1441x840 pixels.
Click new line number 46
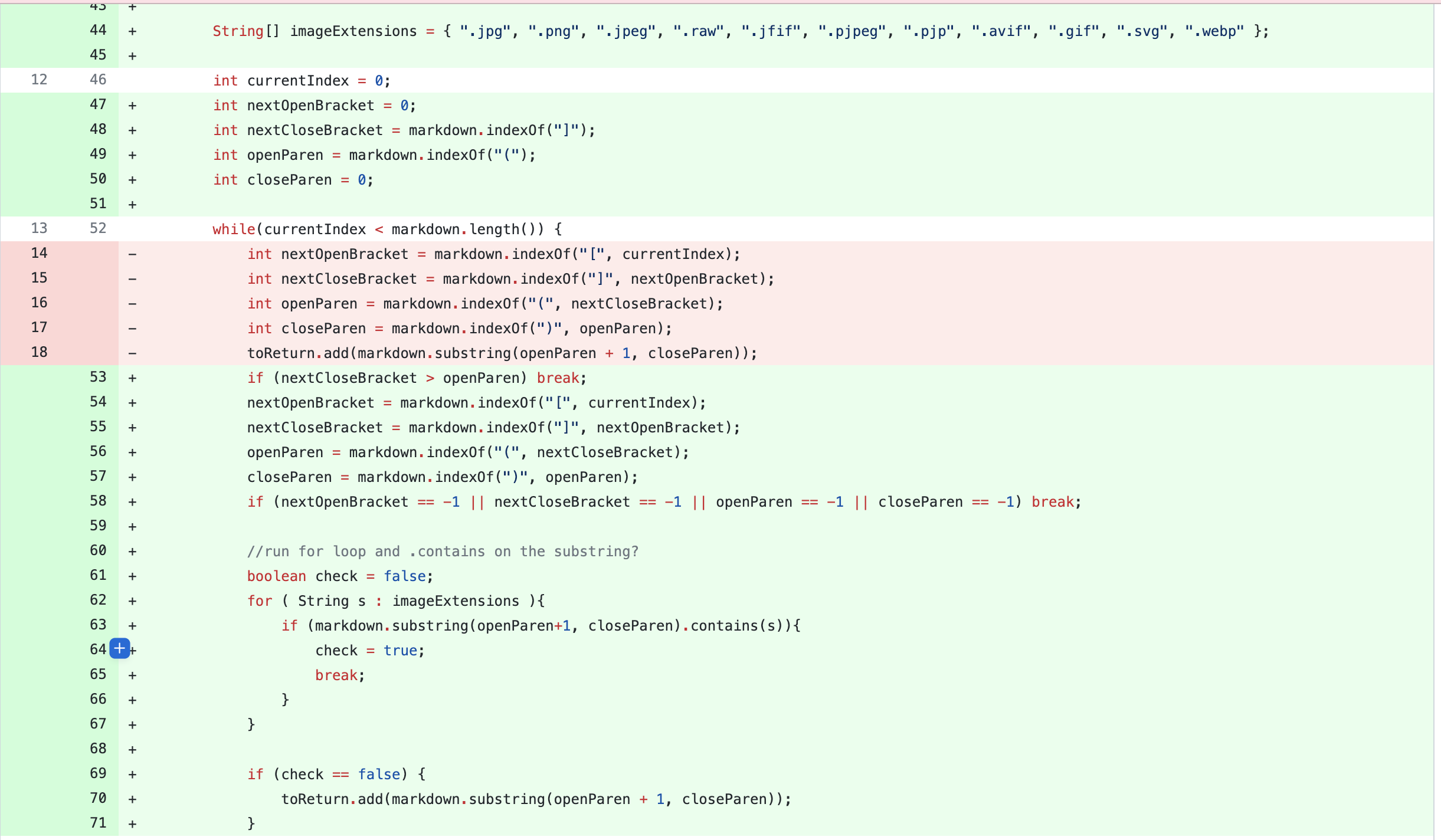[x=98, y=80]
